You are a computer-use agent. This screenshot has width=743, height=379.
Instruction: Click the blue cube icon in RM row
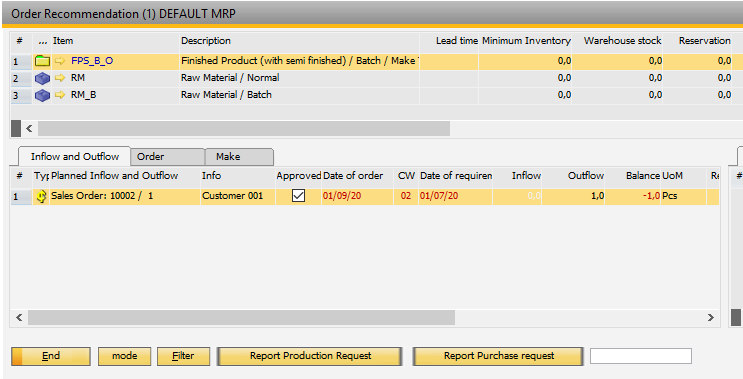[x=42, y=78]
